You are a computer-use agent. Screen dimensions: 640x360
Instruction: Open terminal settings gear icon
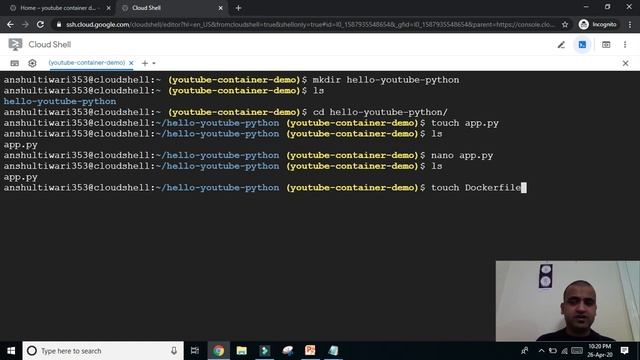tap(32, 63)
